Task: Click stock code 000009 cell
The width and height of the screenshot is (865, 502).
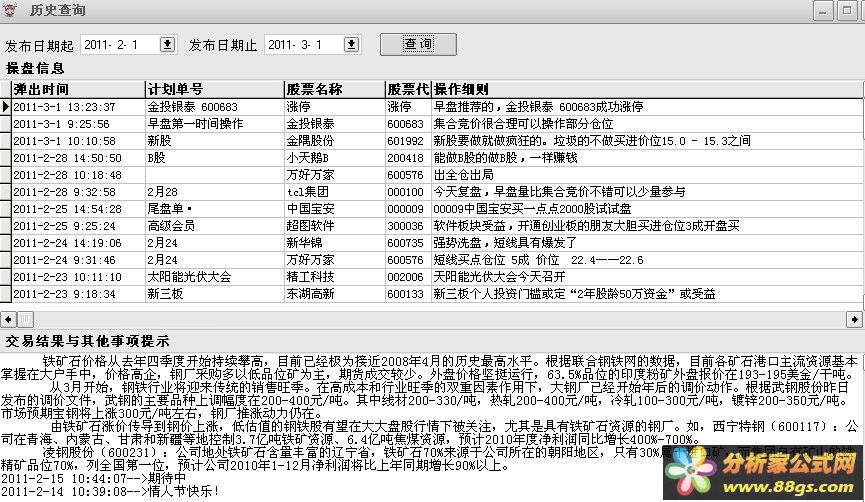Action: pos(408,209)
